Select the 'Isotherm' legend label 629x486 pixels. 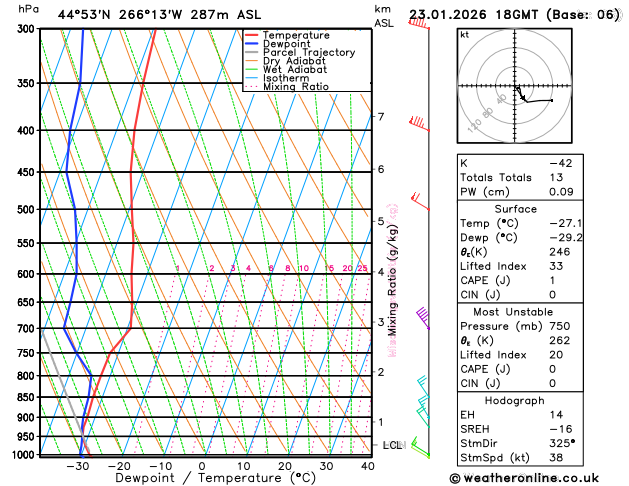(x=286, y=78)
